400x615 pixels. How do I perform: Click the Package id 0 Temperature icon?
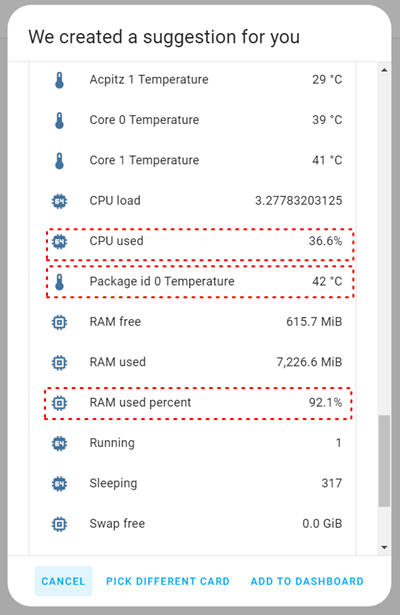click(x=59, y=282)
